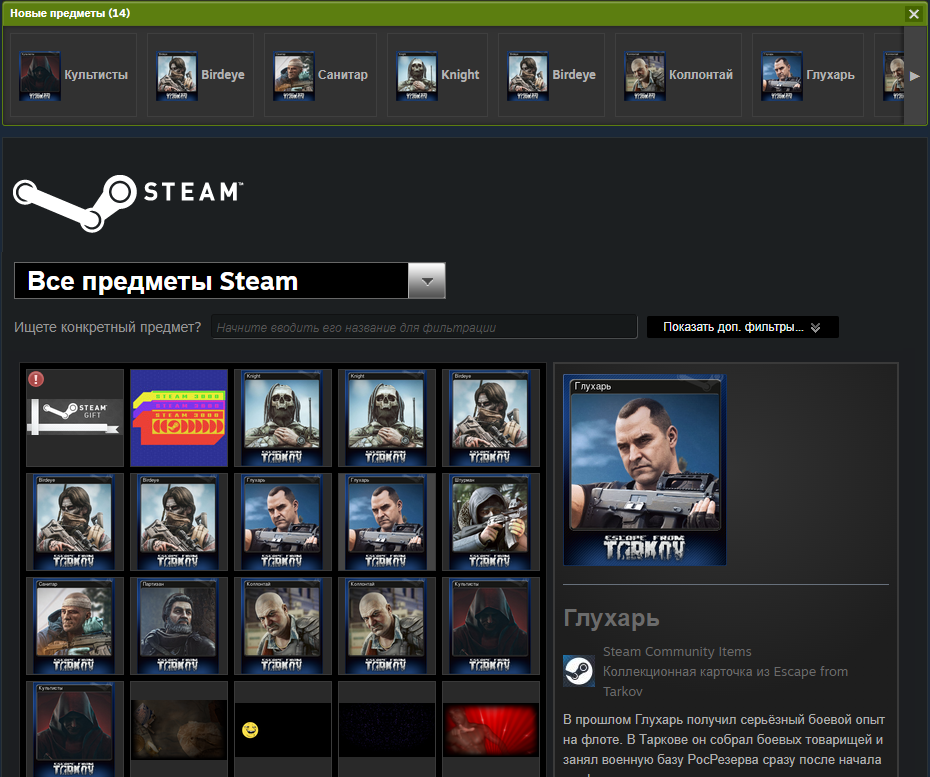Image resolution: width=930 pixels, height=777 pixels.
Task: Select Санитар trading card in inventory grid
Action: 75,626
